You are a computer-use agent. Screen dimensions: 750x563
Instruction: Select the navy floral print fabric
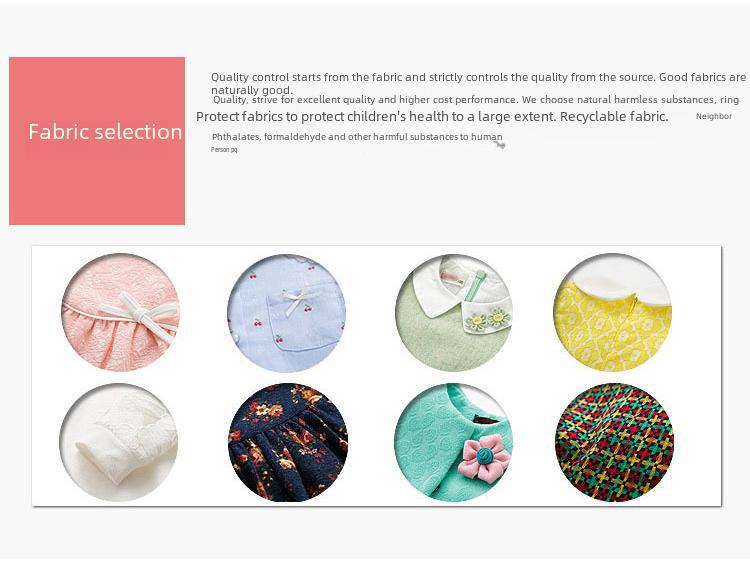(x=288, y=442)
